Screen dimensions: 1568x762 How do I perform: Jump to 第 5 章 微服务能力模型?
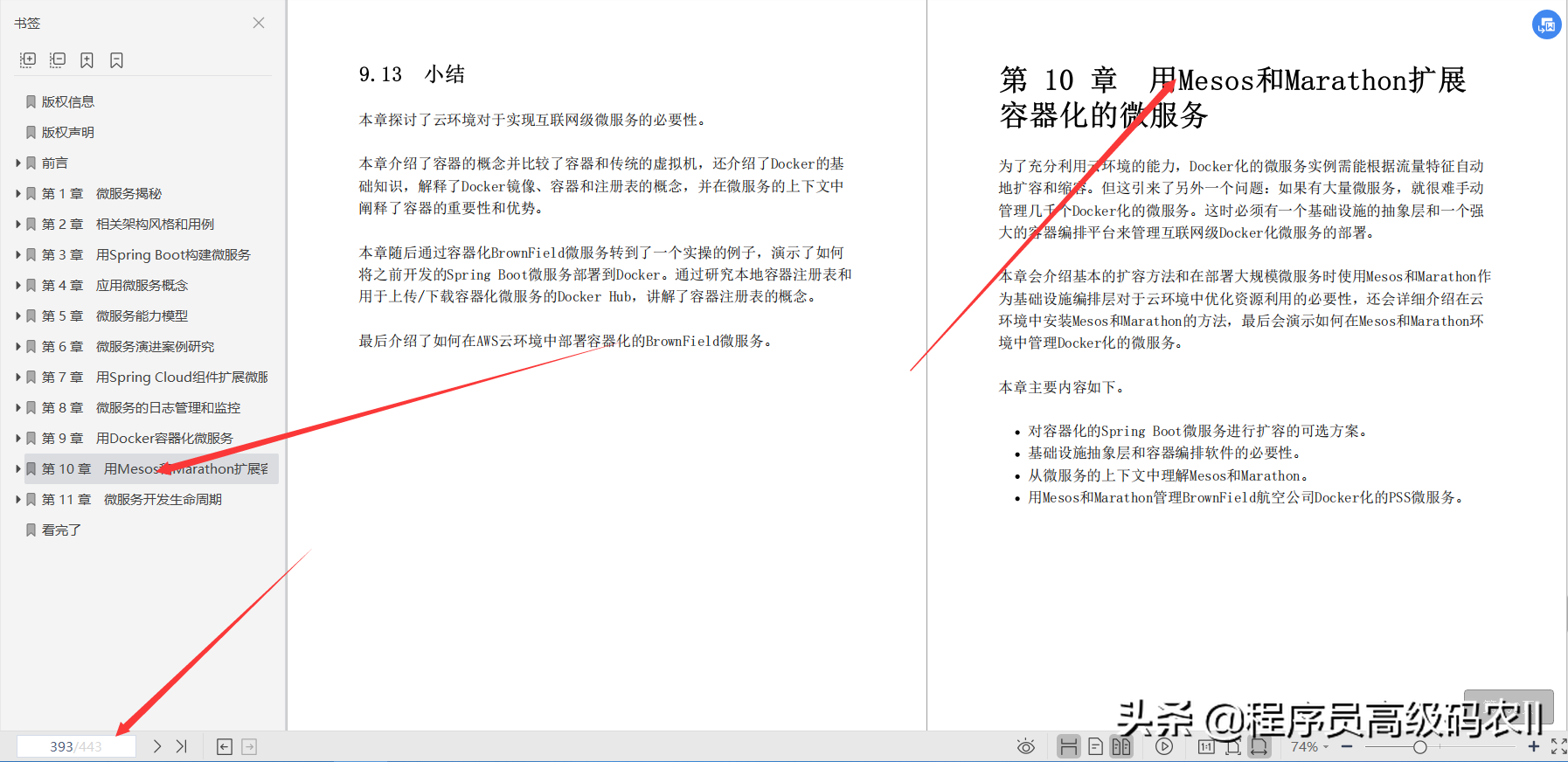(x=114, y=315)
